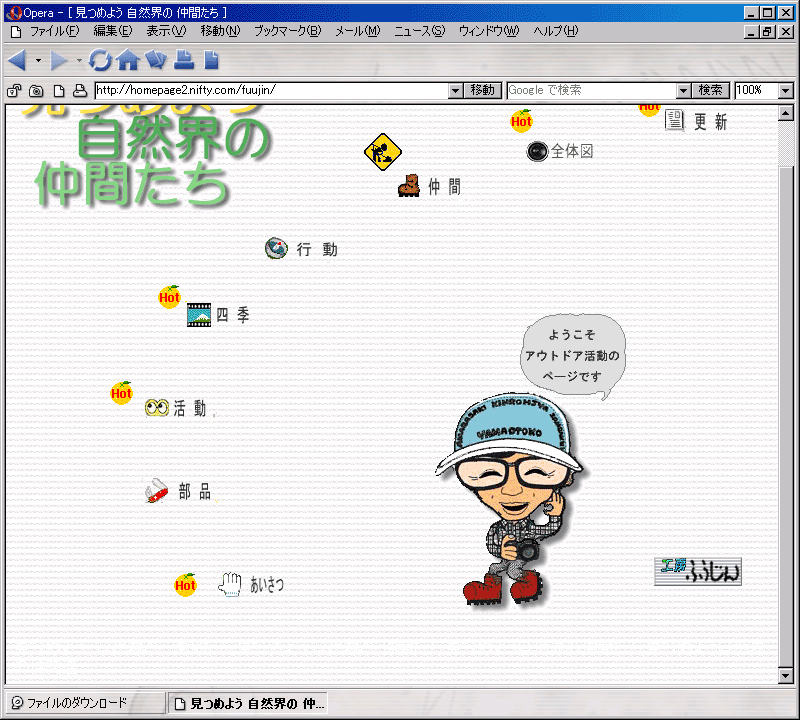800x720 pixels.
Task: Click the compass icon beside 行動
Action: coord(276,249)
